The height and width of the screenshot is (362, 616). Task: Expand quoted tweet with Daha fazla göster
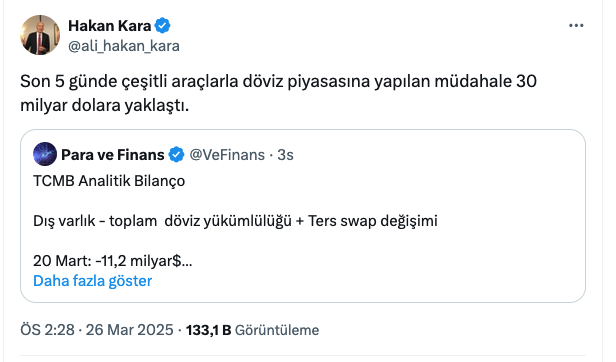click(x=92, y=281)
